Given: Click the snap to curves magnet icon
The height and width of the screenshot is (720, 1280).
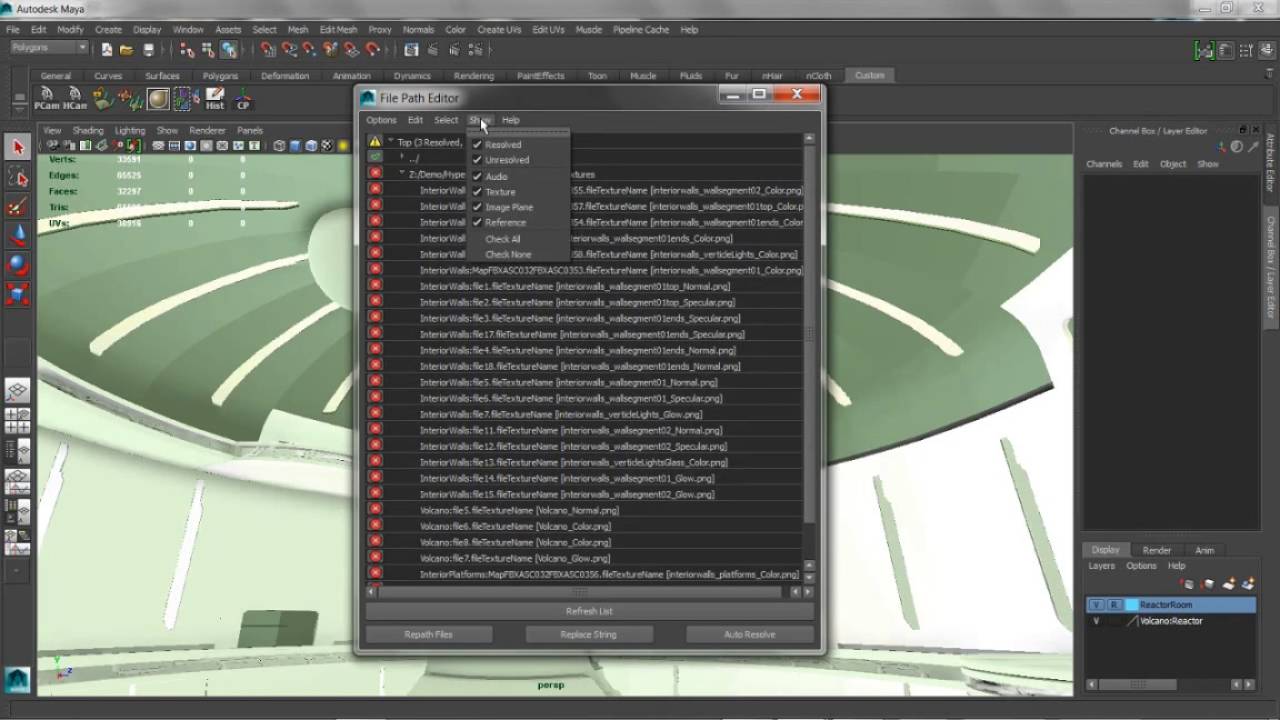Looking at the screenshot, I should pyautogui.click(x=289, y=49).
